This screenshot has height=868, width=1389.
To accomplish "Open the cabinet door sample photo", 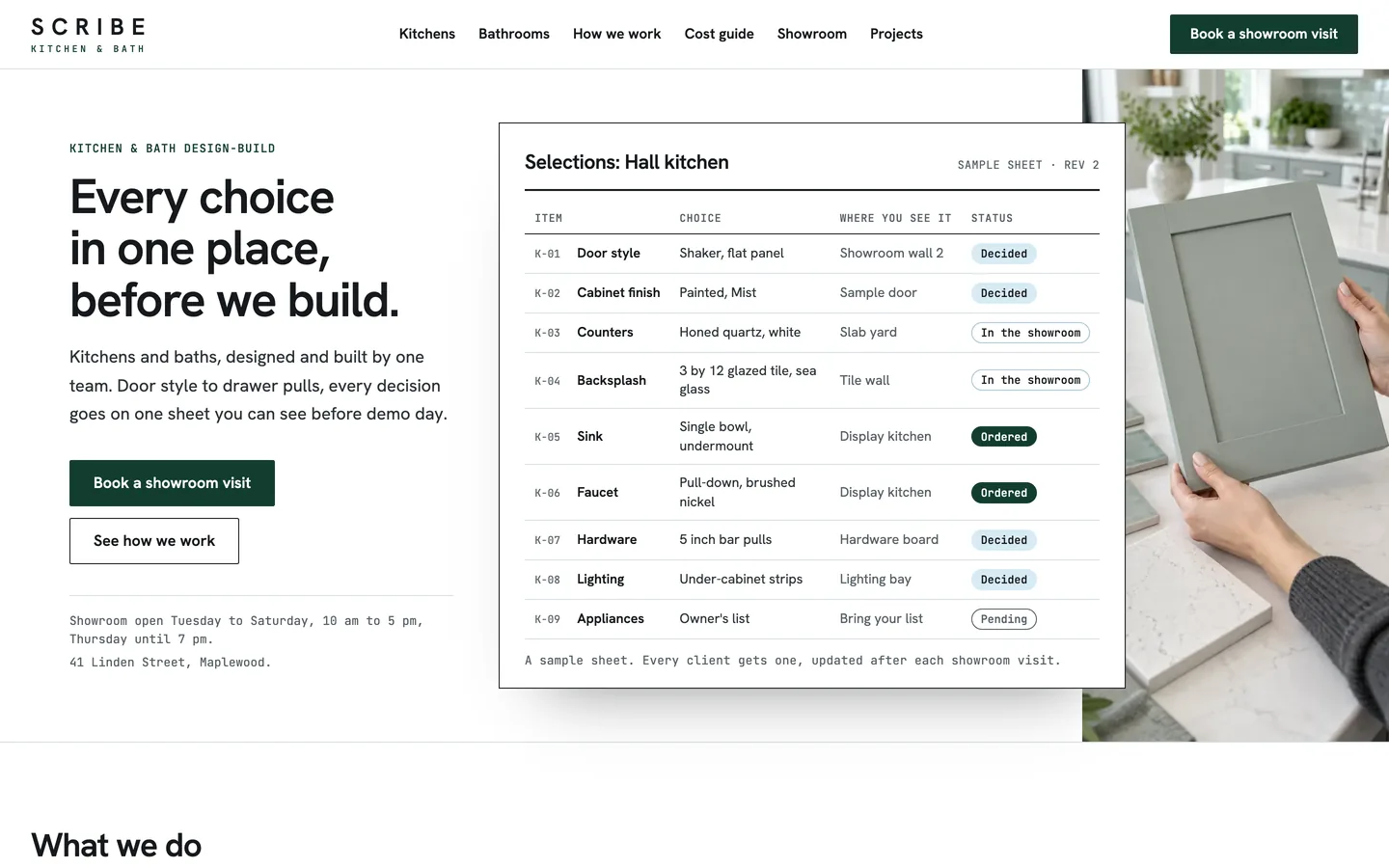I will pyautogui.click(x=1257, y=405).
